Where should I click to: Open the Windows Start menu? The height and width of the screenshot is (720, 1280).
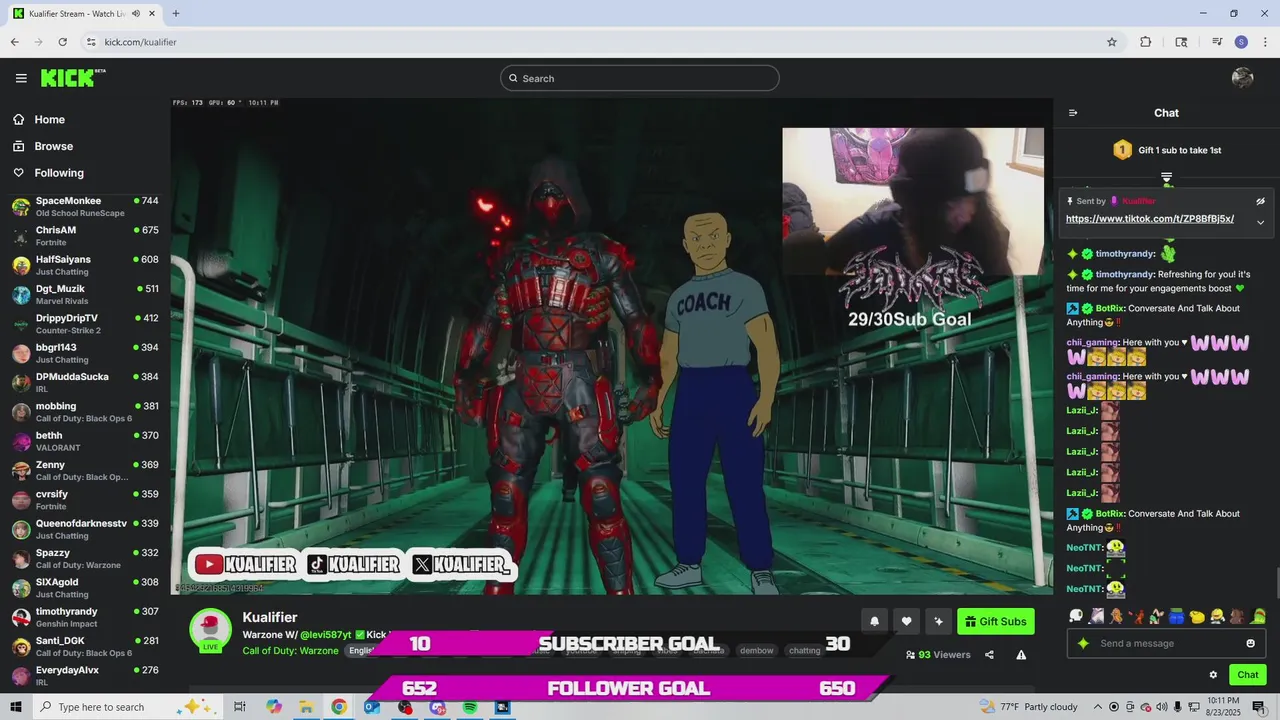coord(16,707)
